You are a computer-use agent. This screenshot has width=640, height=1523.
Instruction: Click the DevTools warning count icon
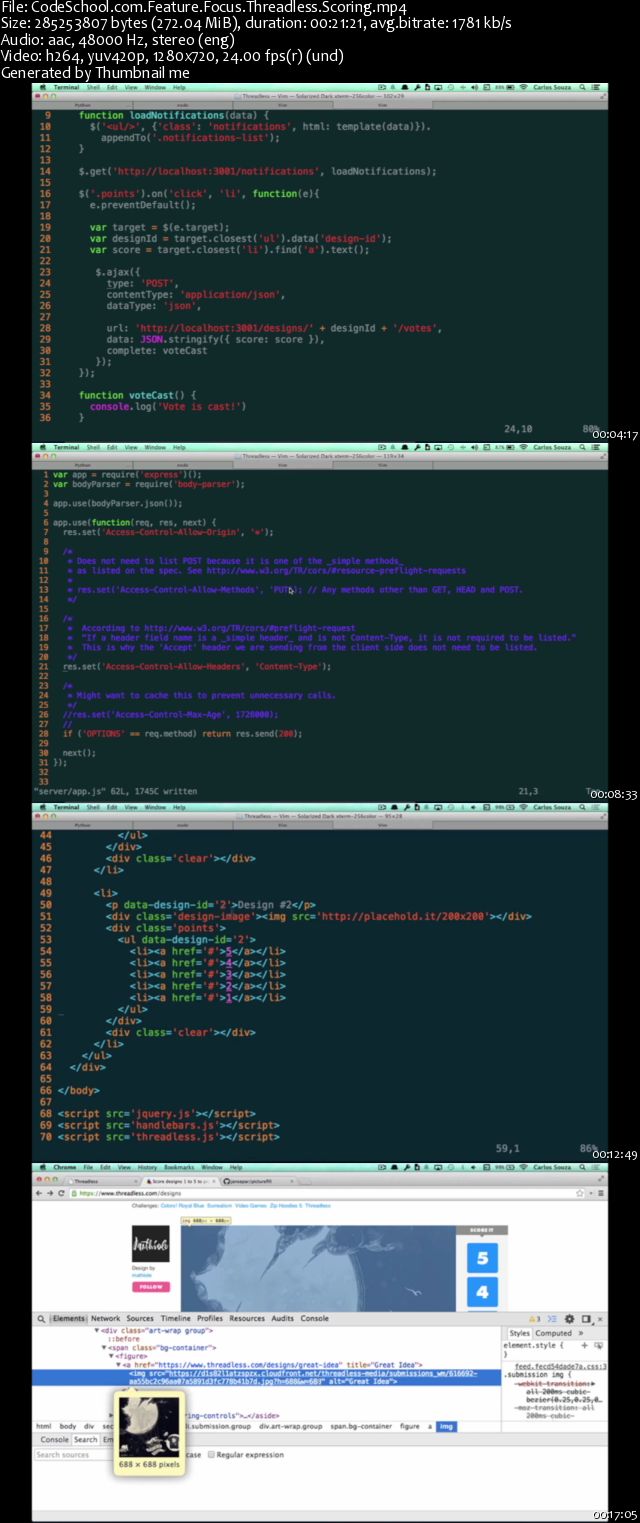[535, 1319]
